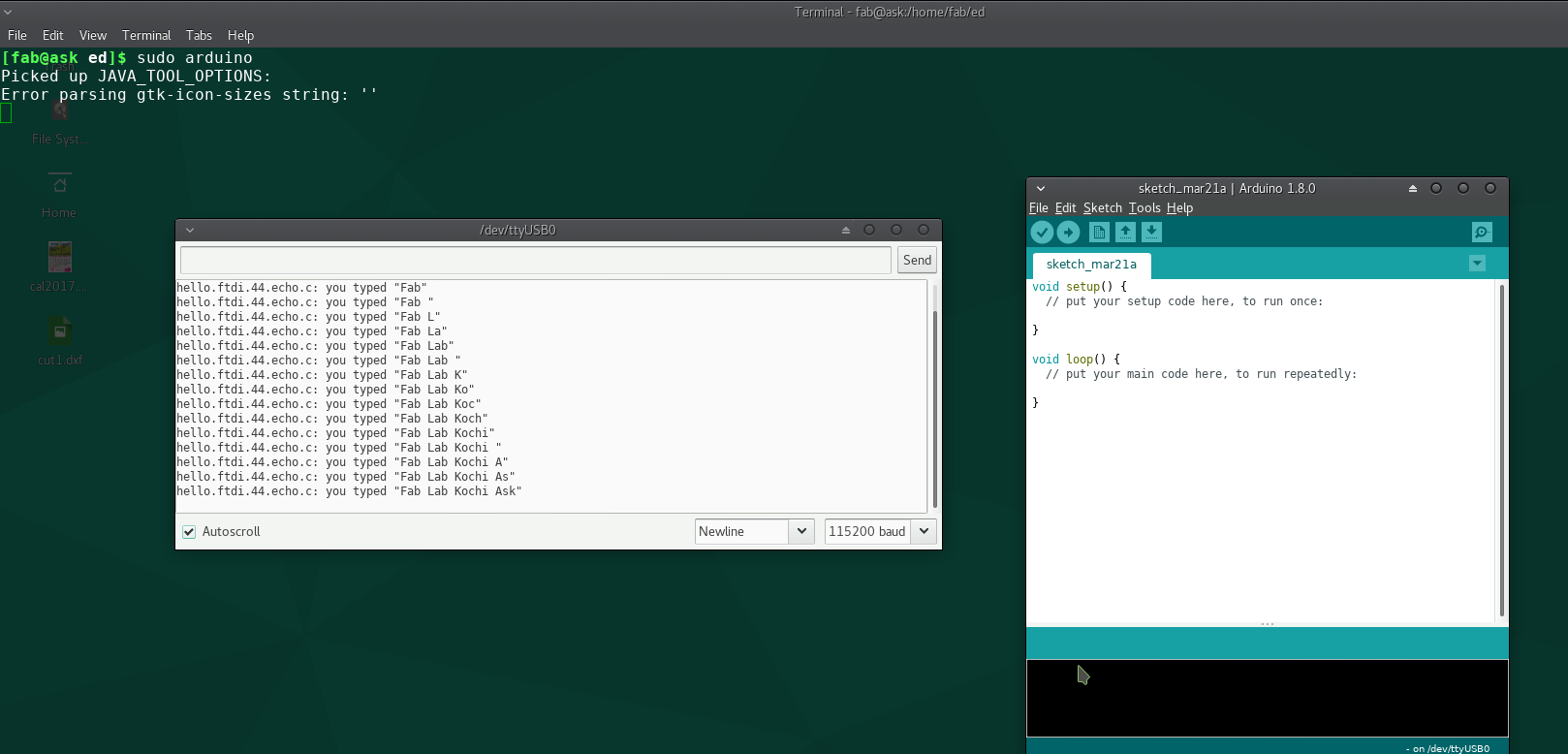Screen dimensions: 1568x754
Task: Click the "Picked up JAVA_TOOL_OPTIONS:" terminal line
Action: click(136, 77)
